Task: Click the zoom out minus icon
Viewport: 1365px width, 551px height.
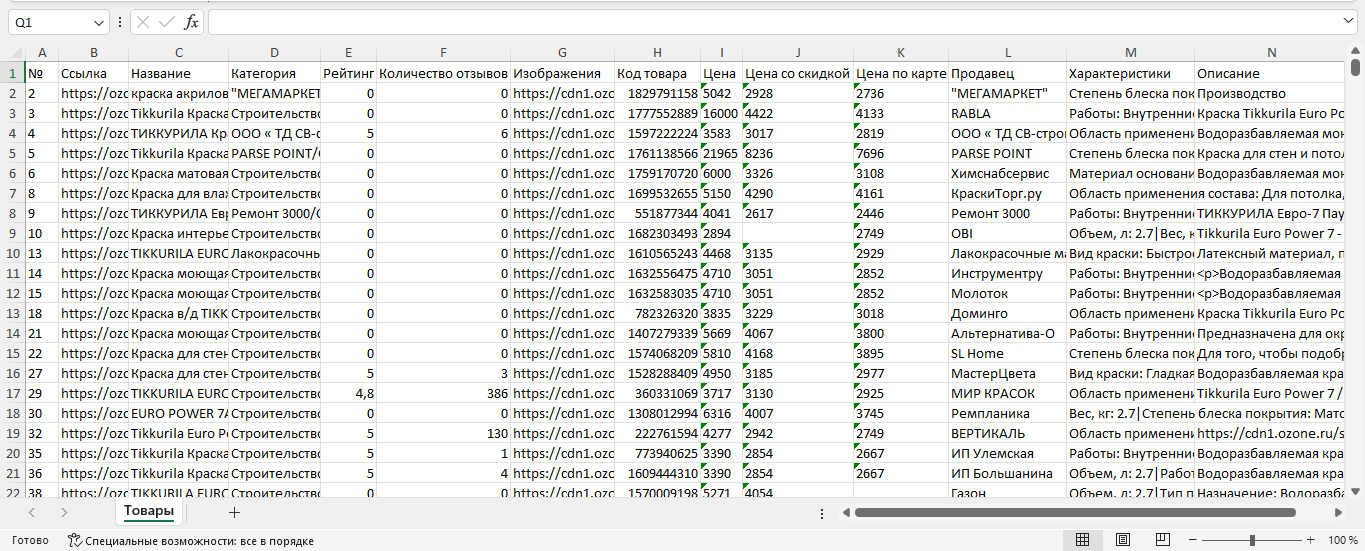Action: (1192, 540)
